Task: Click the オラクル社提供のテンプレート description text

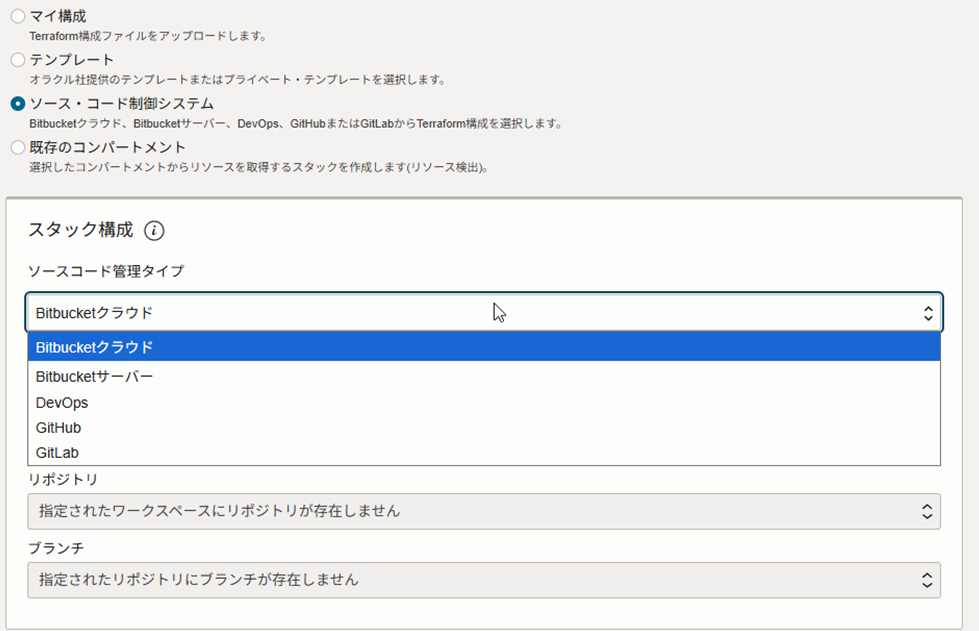Action: pos(238,80)
